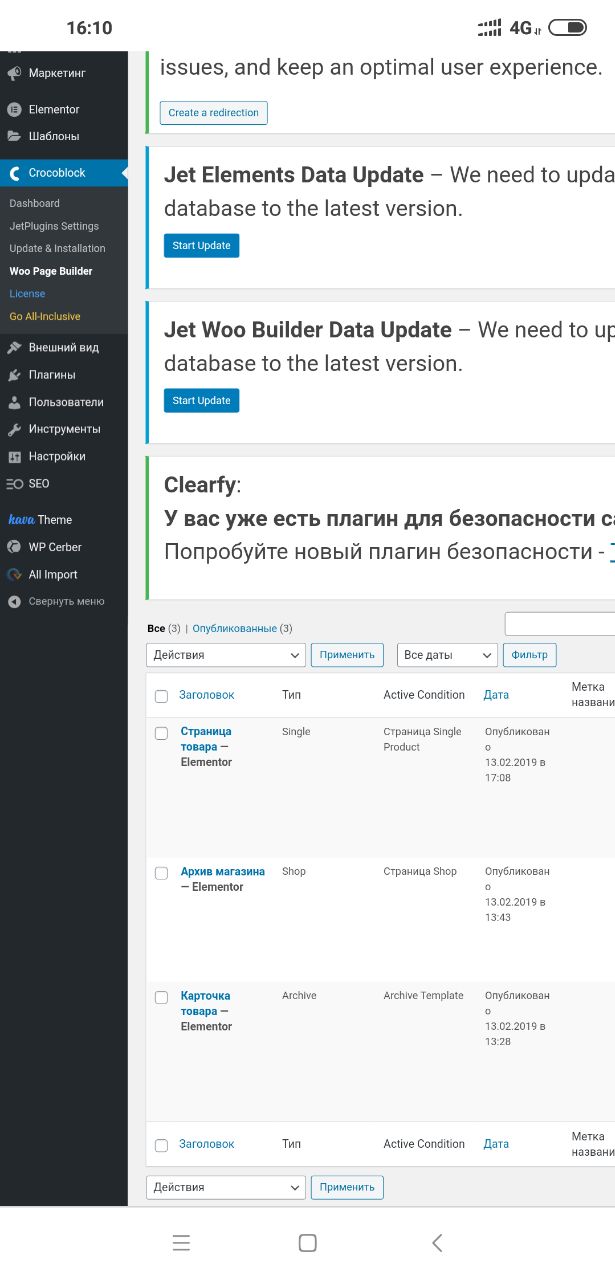The width and height of the screenshot is (615, 1280).
Task: Click the All Import icon
Action: (14, 575)
